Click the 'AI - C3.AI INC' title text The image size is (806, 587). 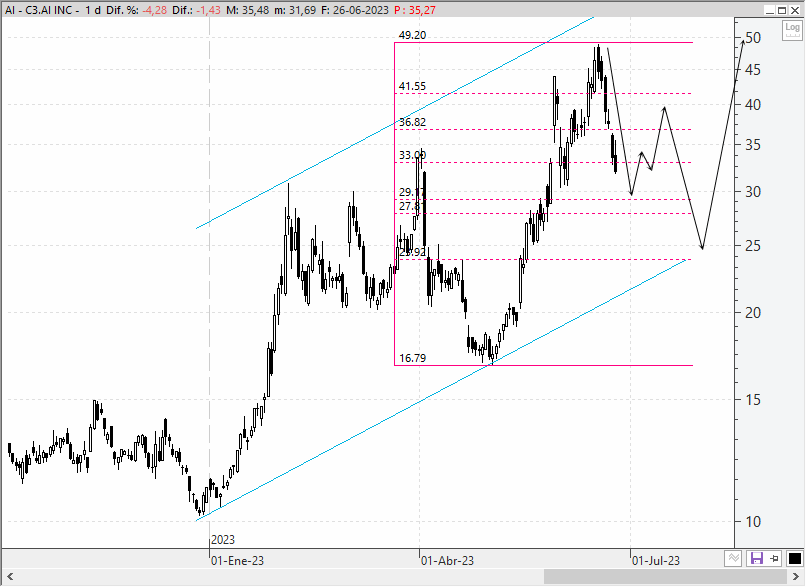(x=39, y=10)
